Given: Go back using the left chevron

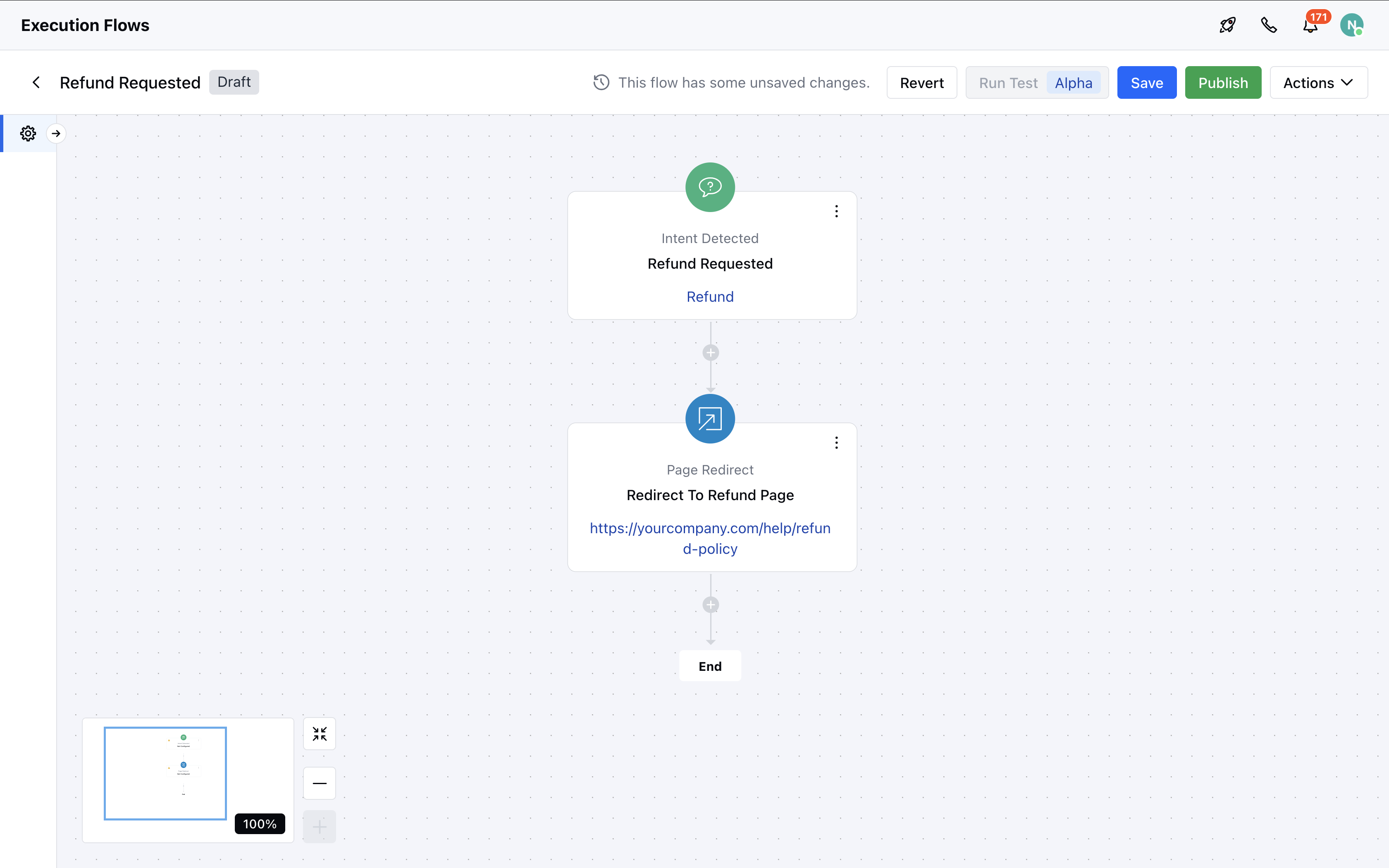Looking at the screenshot, I should pos(36,83).
